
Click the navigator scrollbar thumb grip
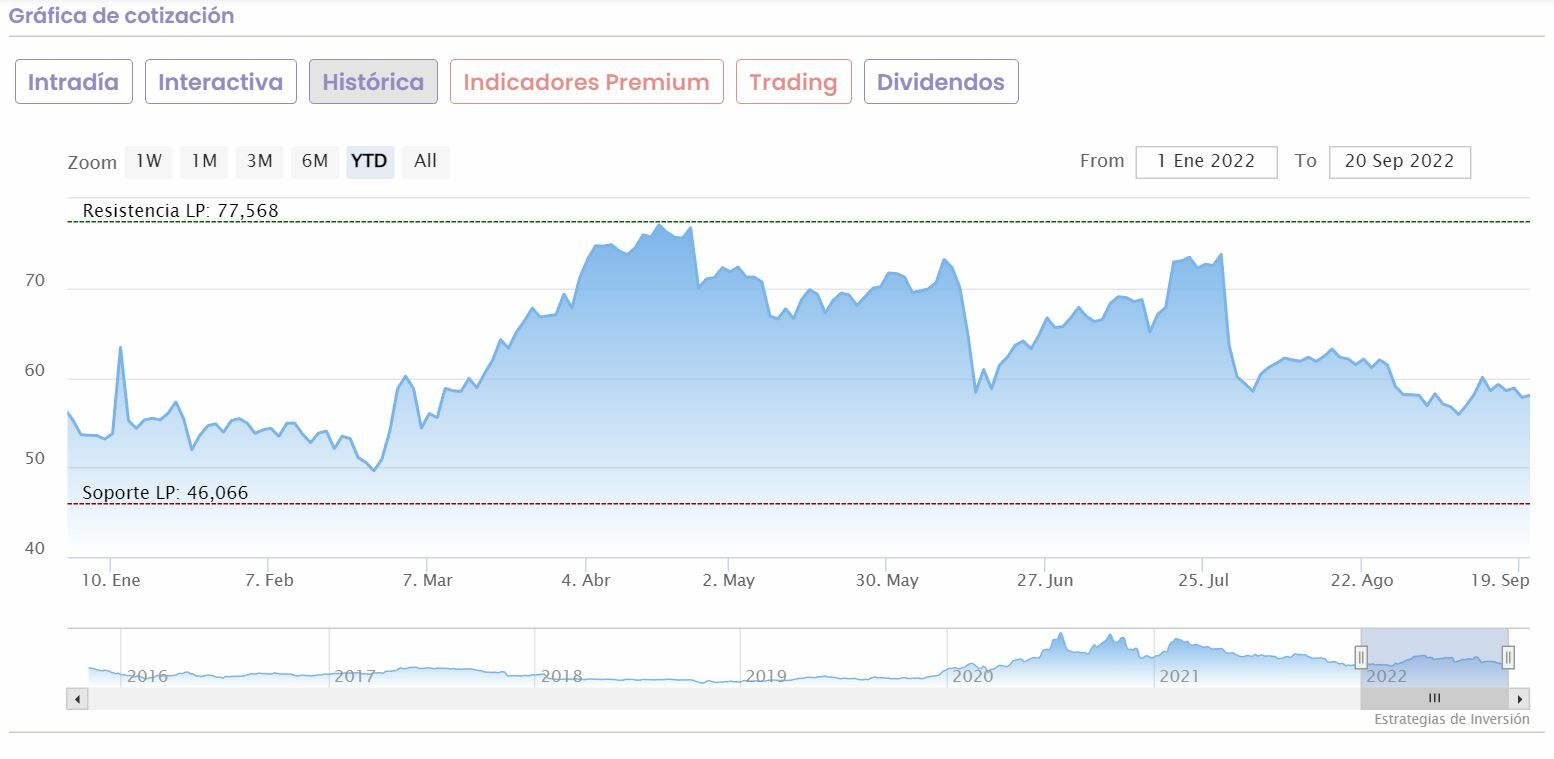[x=1434, y=699]
